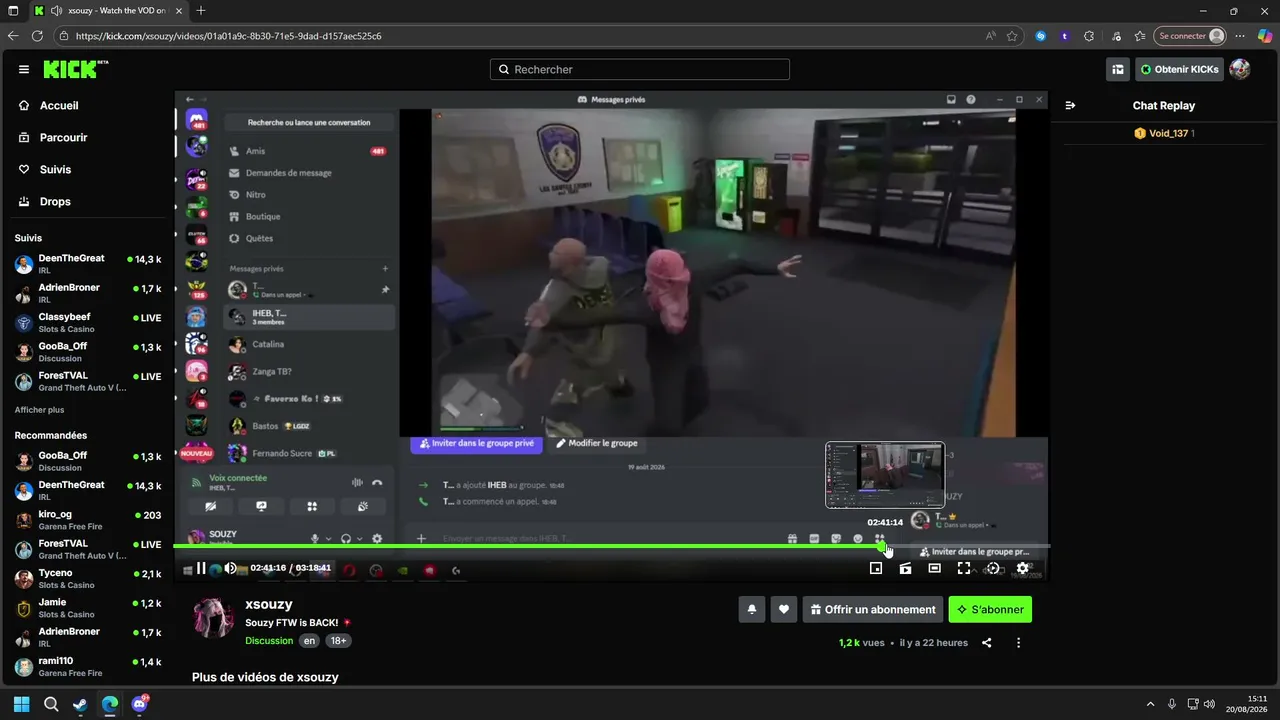
Task: Collapse the Chat Replay panel
Action: (x=1071, y=105)
